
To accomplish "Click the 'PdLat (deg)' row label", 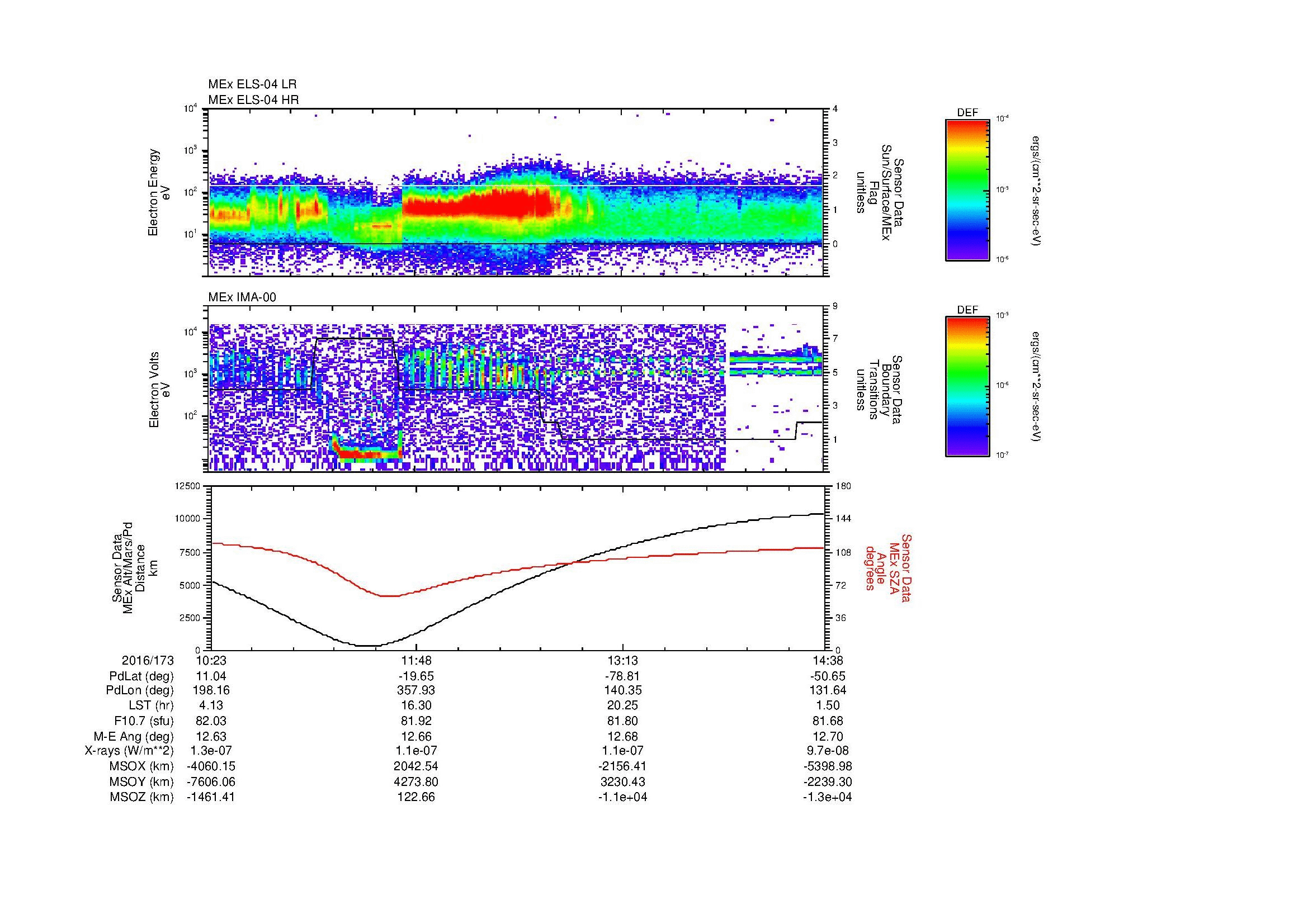I will pyautogui.click(x=141, y=676).
